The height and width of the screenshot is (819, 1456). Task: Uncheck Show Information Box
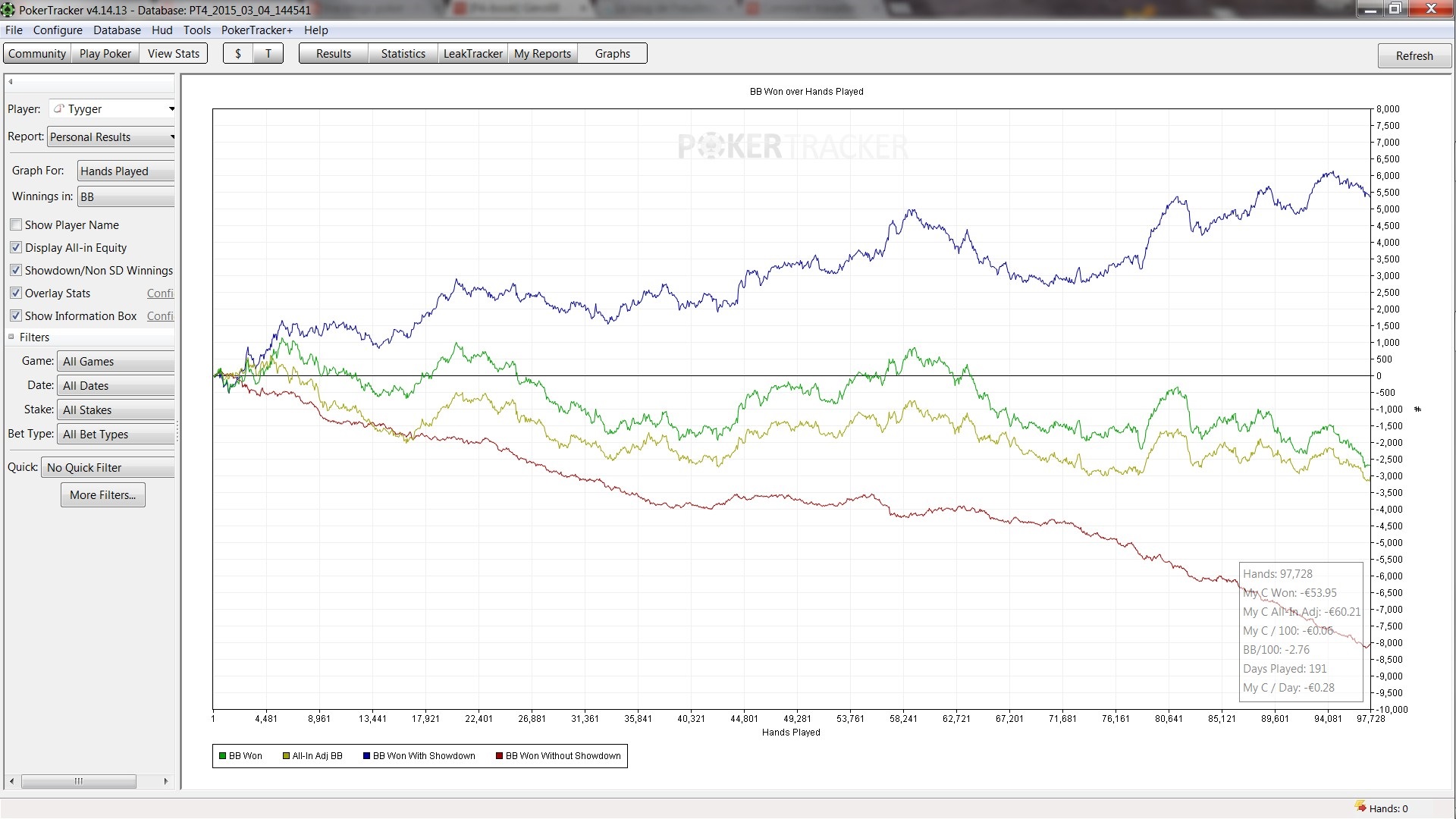[x=16, y=315]
